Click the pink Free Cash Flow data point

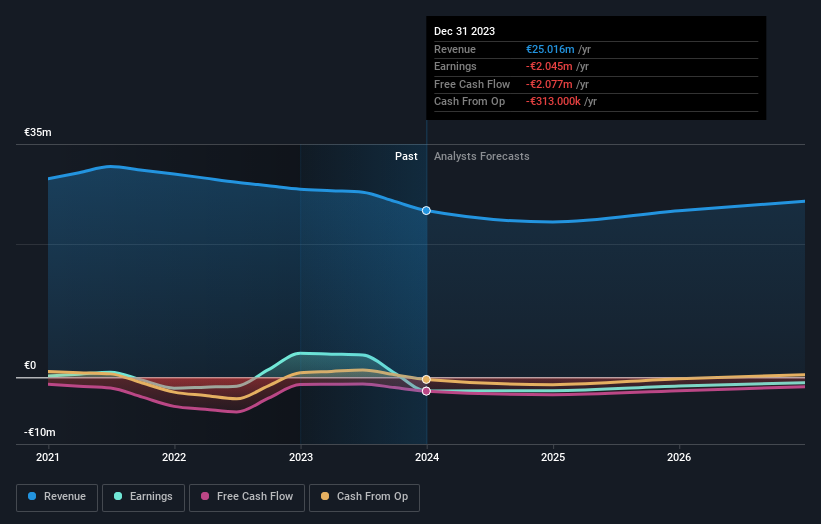pyautogui.click(x=426, y=391)
